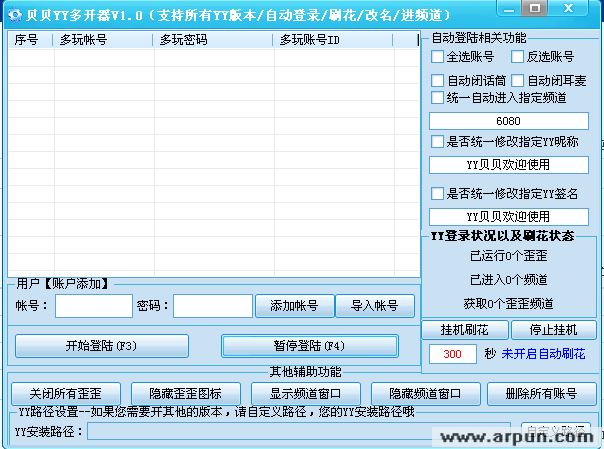Start login with 开始登陆(F3) button
This screenshot has width=604, height=449.
(x=102, y=346)
